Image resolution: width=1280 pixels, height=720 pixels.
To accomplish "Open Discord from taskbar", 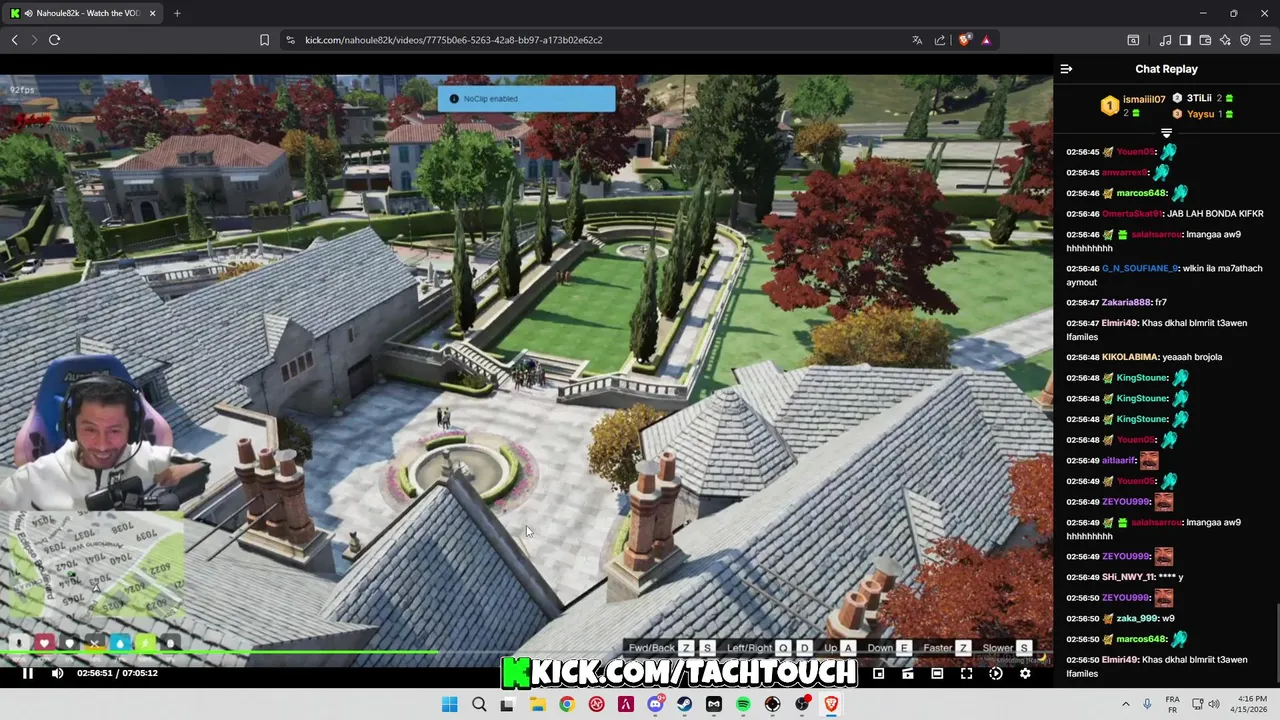I will 655,705.
